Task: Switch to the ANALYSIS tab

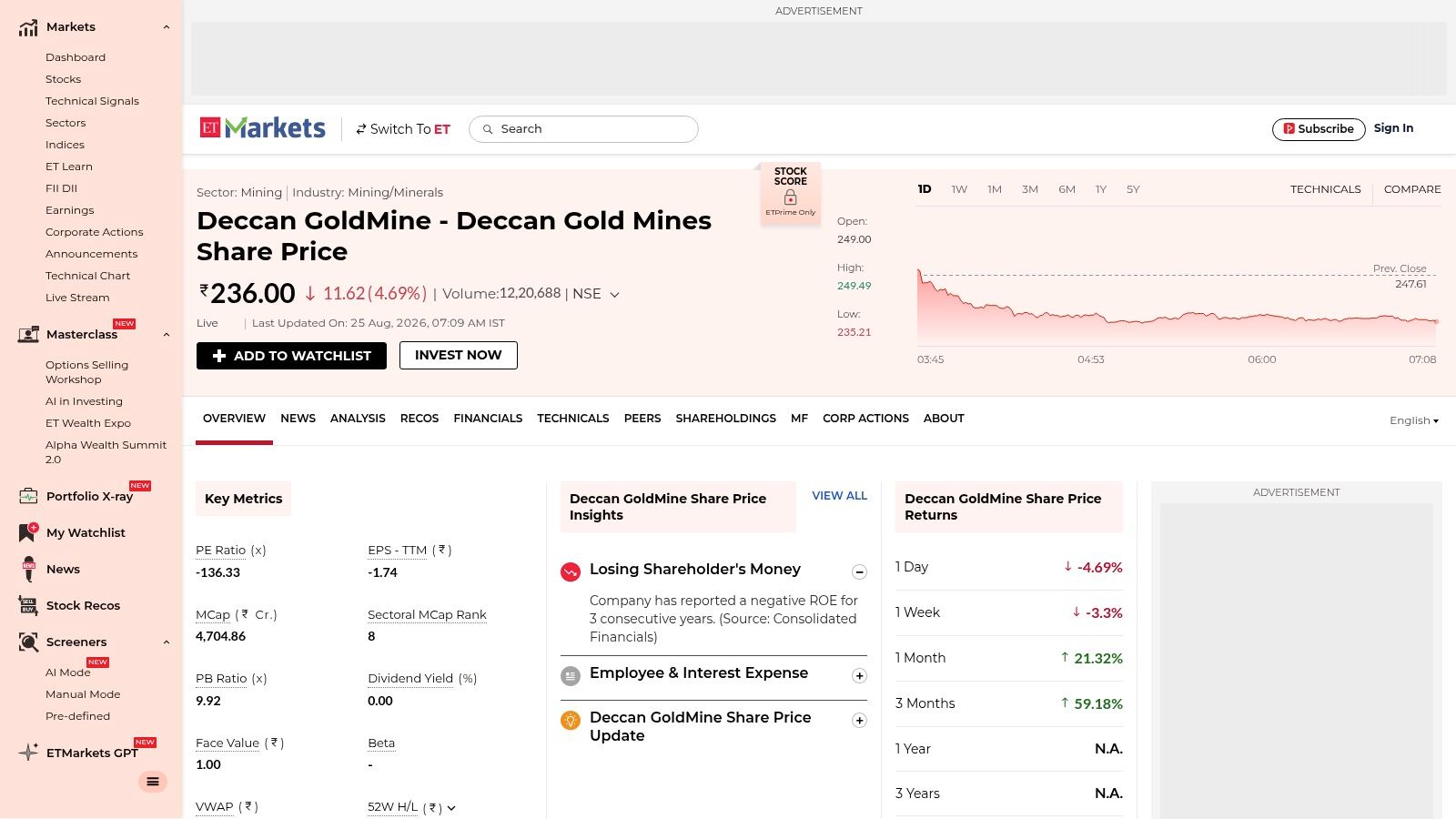Action: click(358, 419)
